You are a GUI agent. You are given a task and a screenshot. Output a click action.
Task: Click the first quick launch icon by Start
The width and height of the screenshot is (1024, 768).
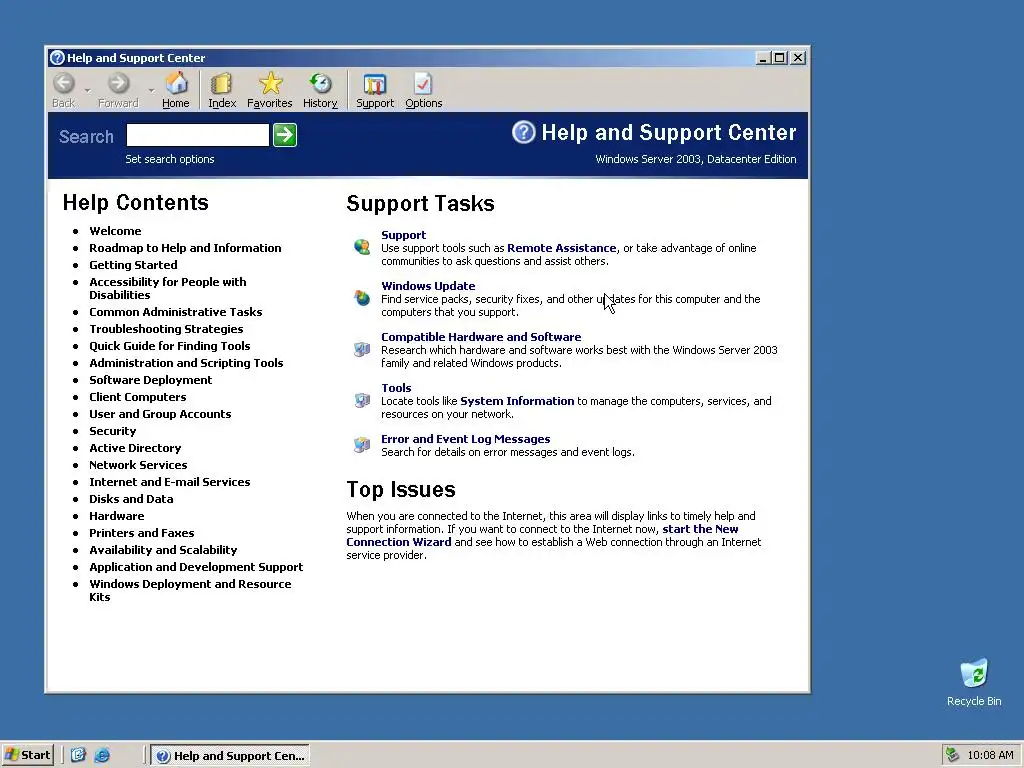[78, 755]
